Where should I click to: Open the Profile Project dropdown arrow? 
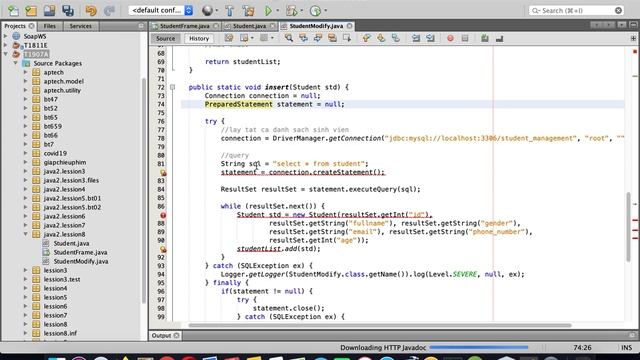point(325,10)
